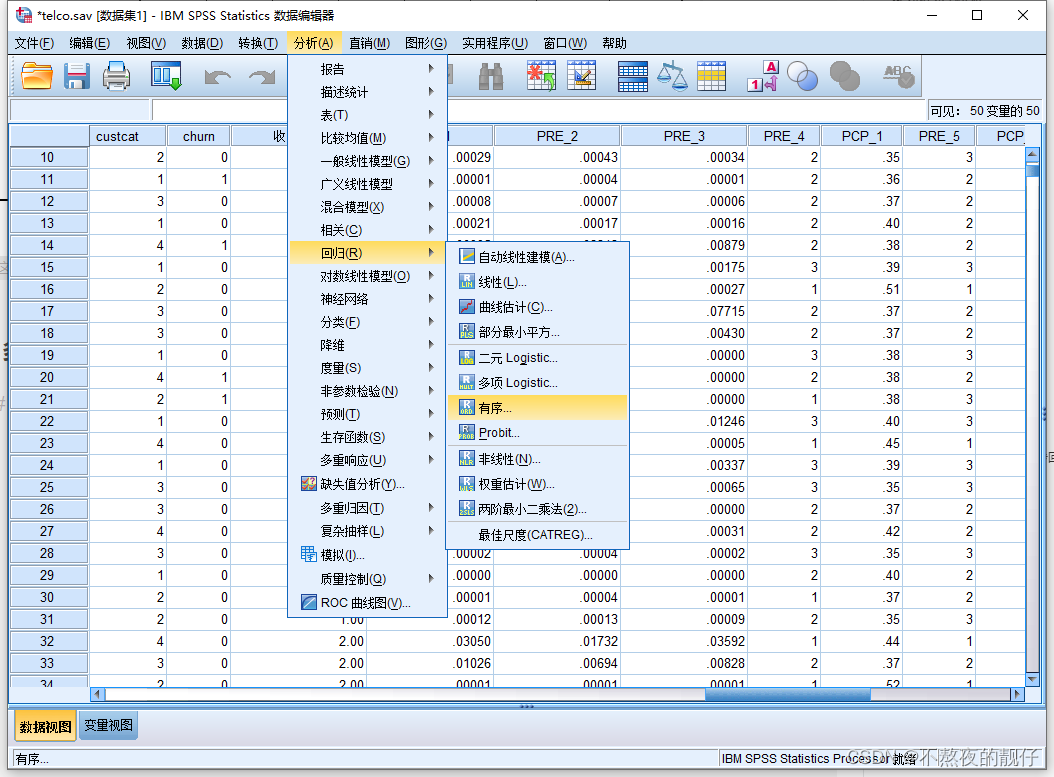This screenshot has height=777, width=1054.
Task: Open Binary Logistic (二元 Logistic)
Action: point(537,358)
